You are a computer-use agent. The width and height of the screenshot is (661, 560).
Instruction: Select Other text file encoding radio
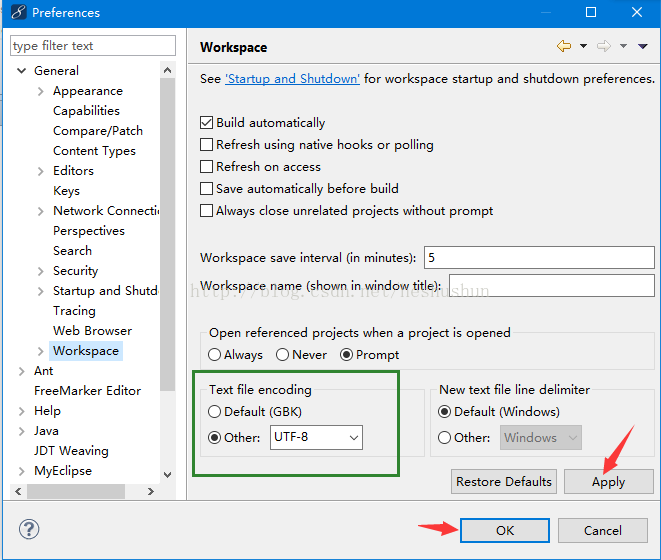[x=215, y=437]
